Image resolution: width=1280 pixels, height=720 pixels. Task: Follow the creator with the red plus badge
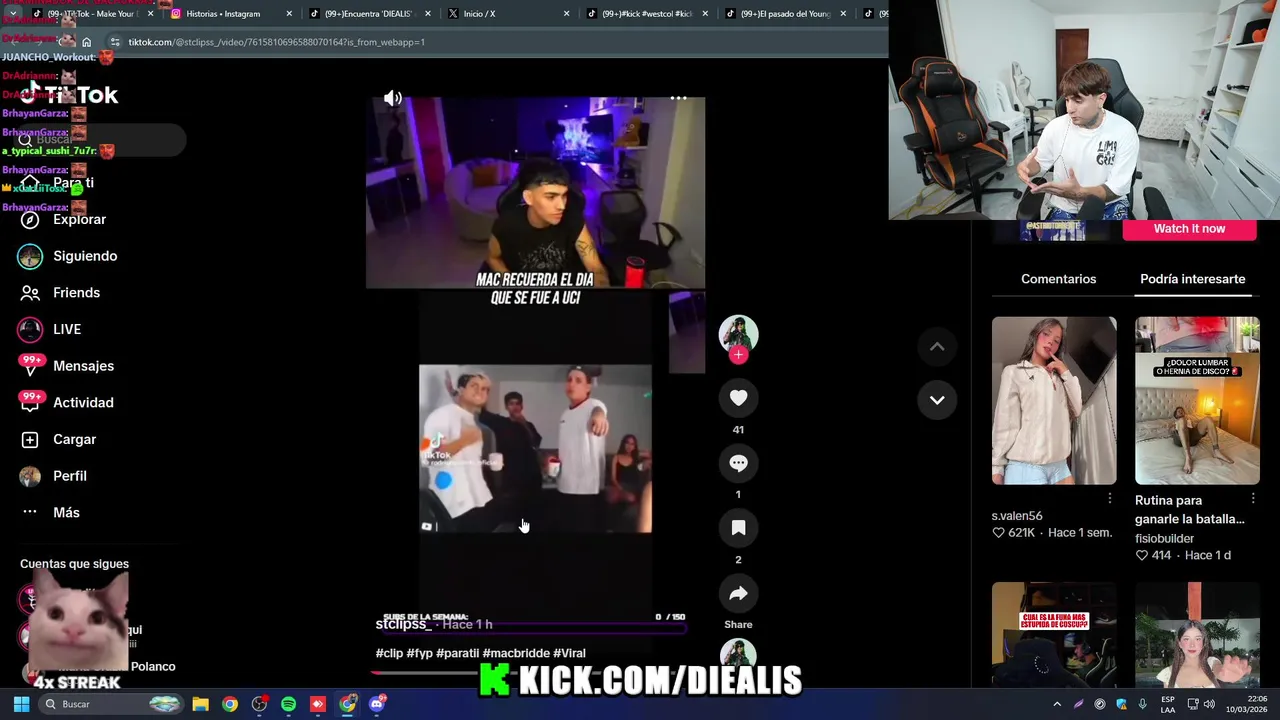click(x=738, y=355)
